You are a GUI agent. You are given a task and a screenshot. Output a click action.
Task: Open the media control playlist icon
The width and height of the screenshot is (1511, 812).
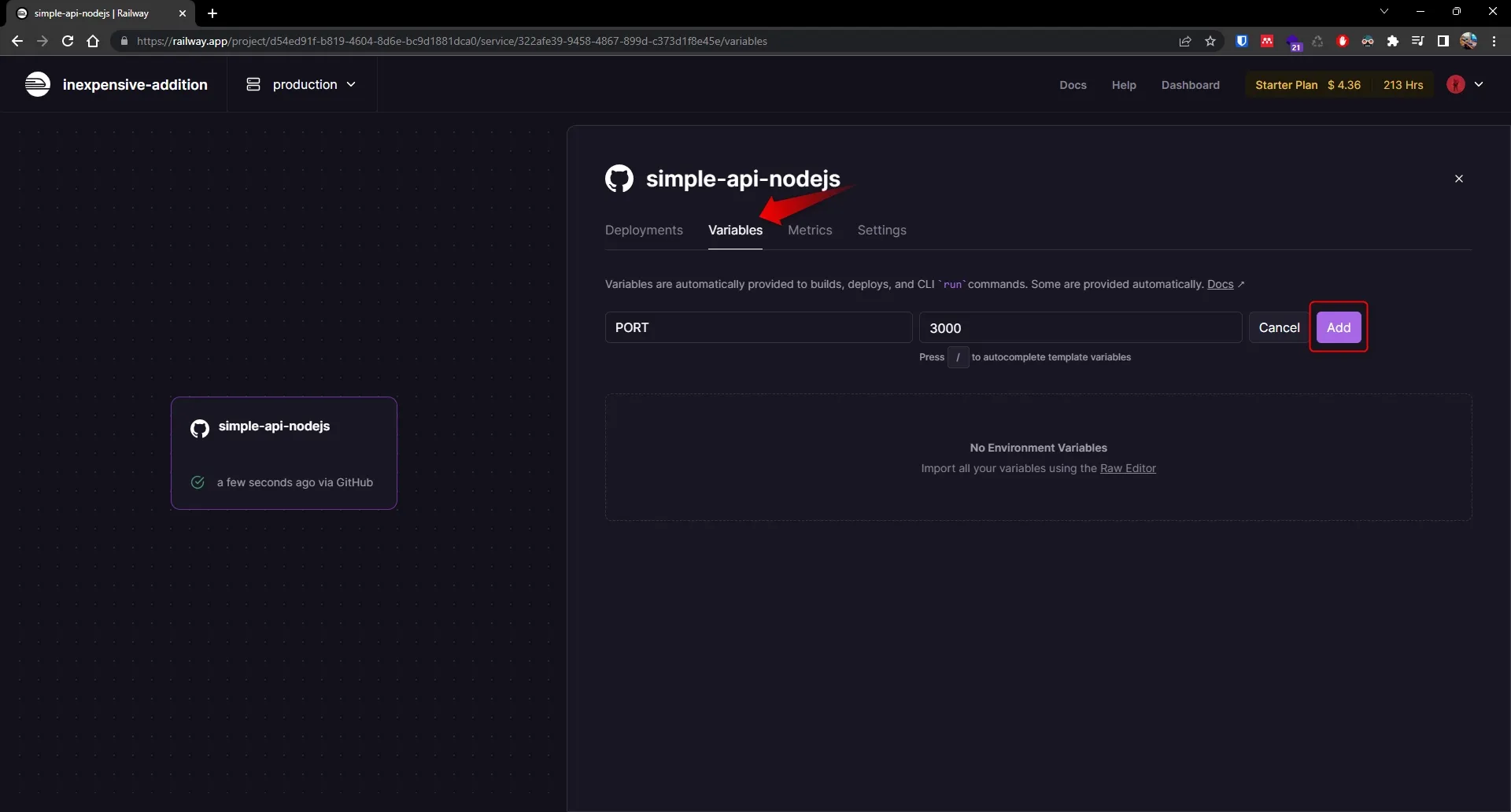(1418, 41)
